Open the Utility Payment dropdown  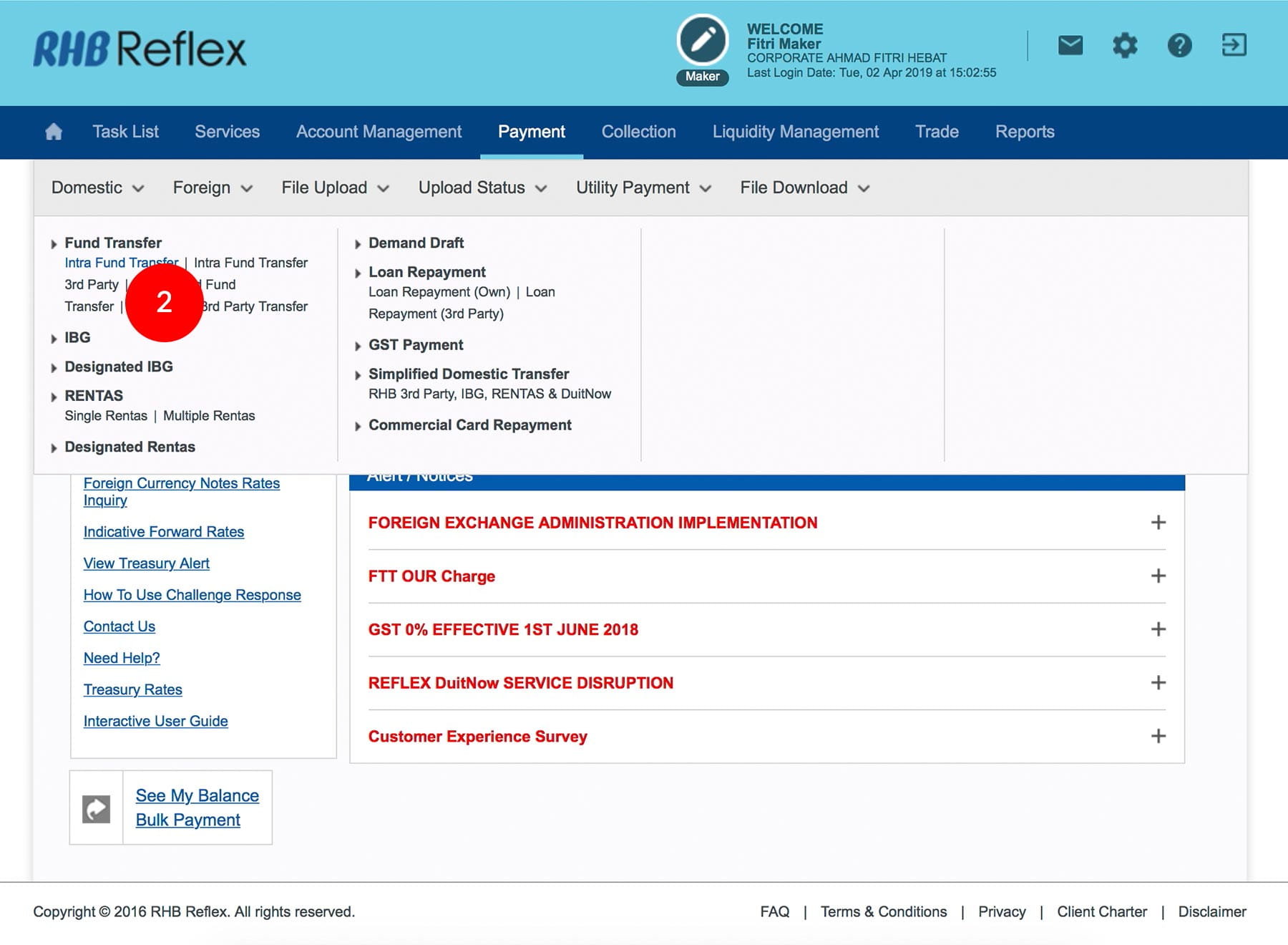point(643,188)
